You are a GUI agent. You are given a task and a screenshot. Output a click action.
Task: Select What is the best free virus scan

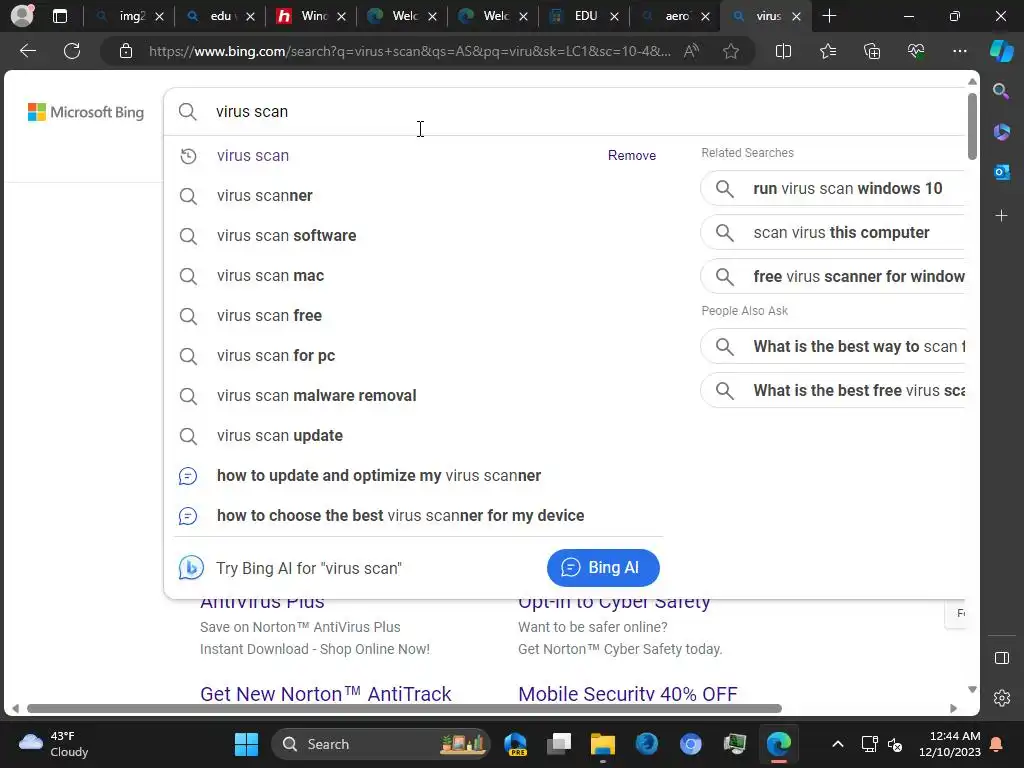[x=833, y=391]
